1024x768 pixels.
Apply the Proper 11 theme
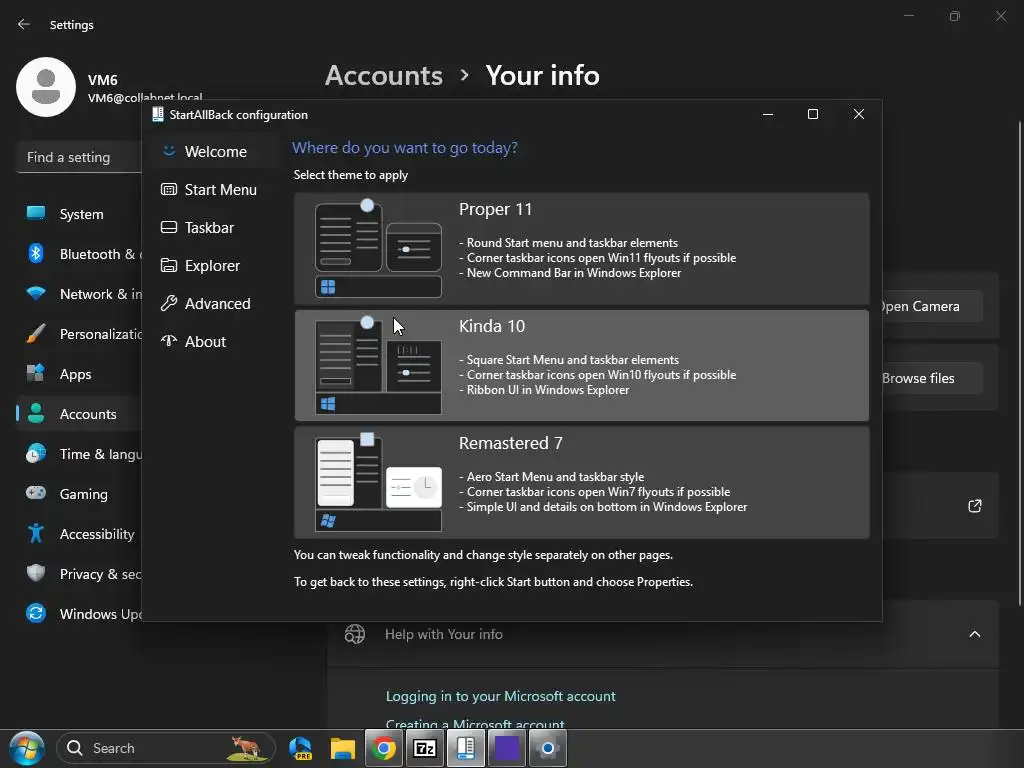tap(581, 248)
